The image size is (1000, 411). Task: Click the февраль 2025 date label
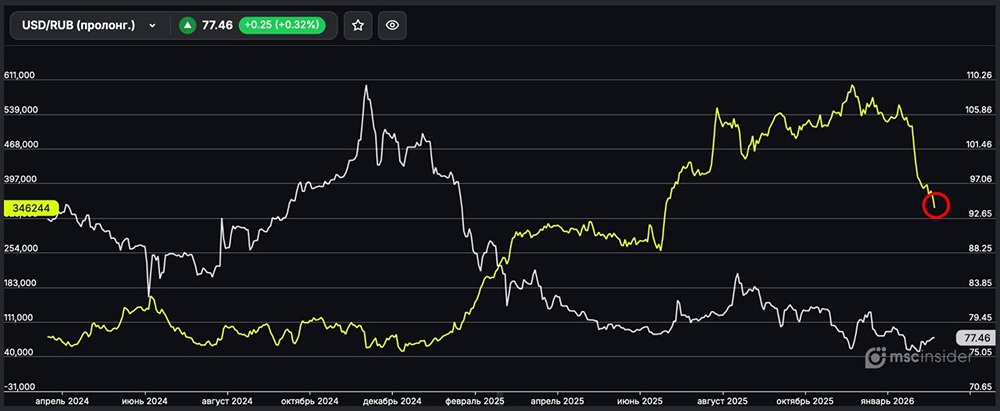pos(475,401)
